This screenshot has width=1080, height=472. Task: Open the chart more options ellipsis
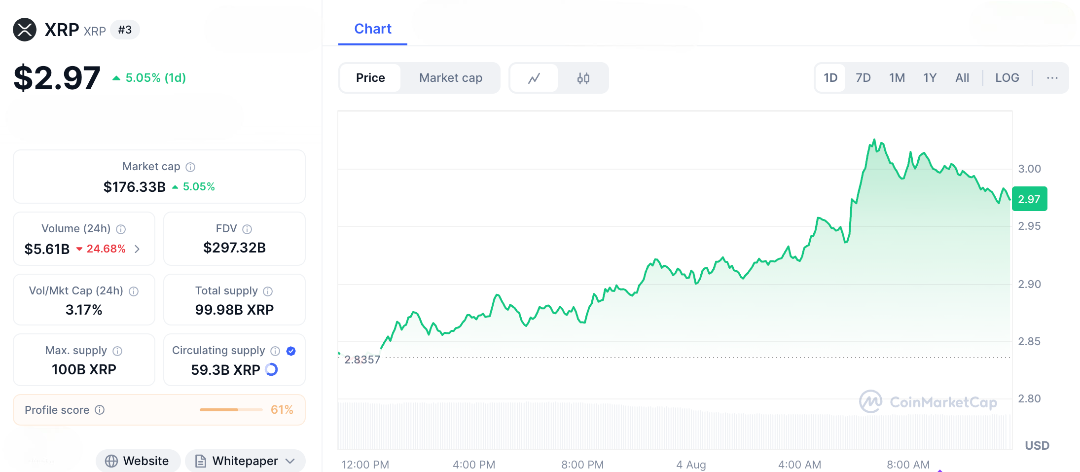(1052, 78)
